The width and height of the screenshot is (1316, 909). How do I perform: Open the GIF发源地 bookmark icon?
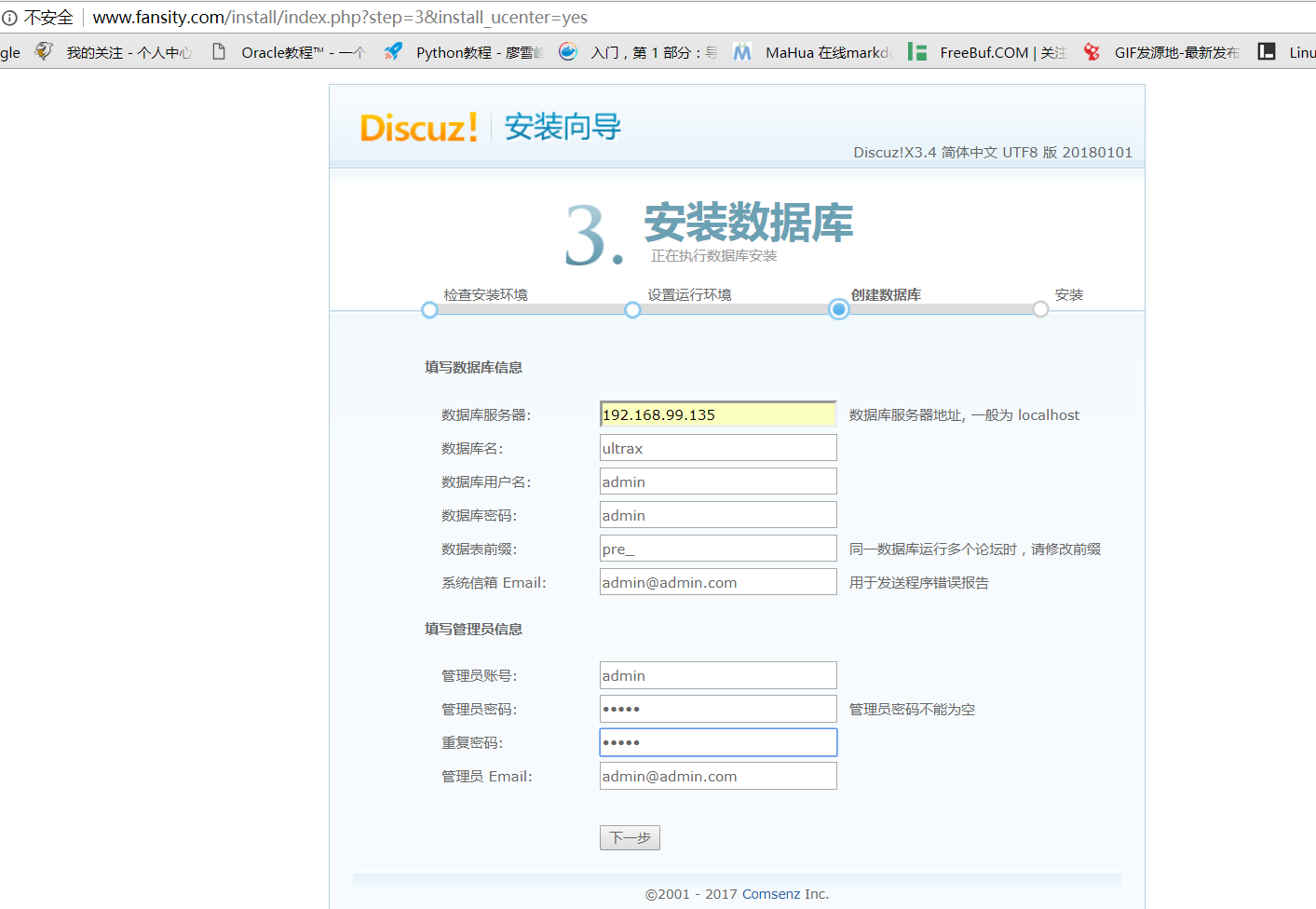pyautogui.click(x=1092, y=52)
